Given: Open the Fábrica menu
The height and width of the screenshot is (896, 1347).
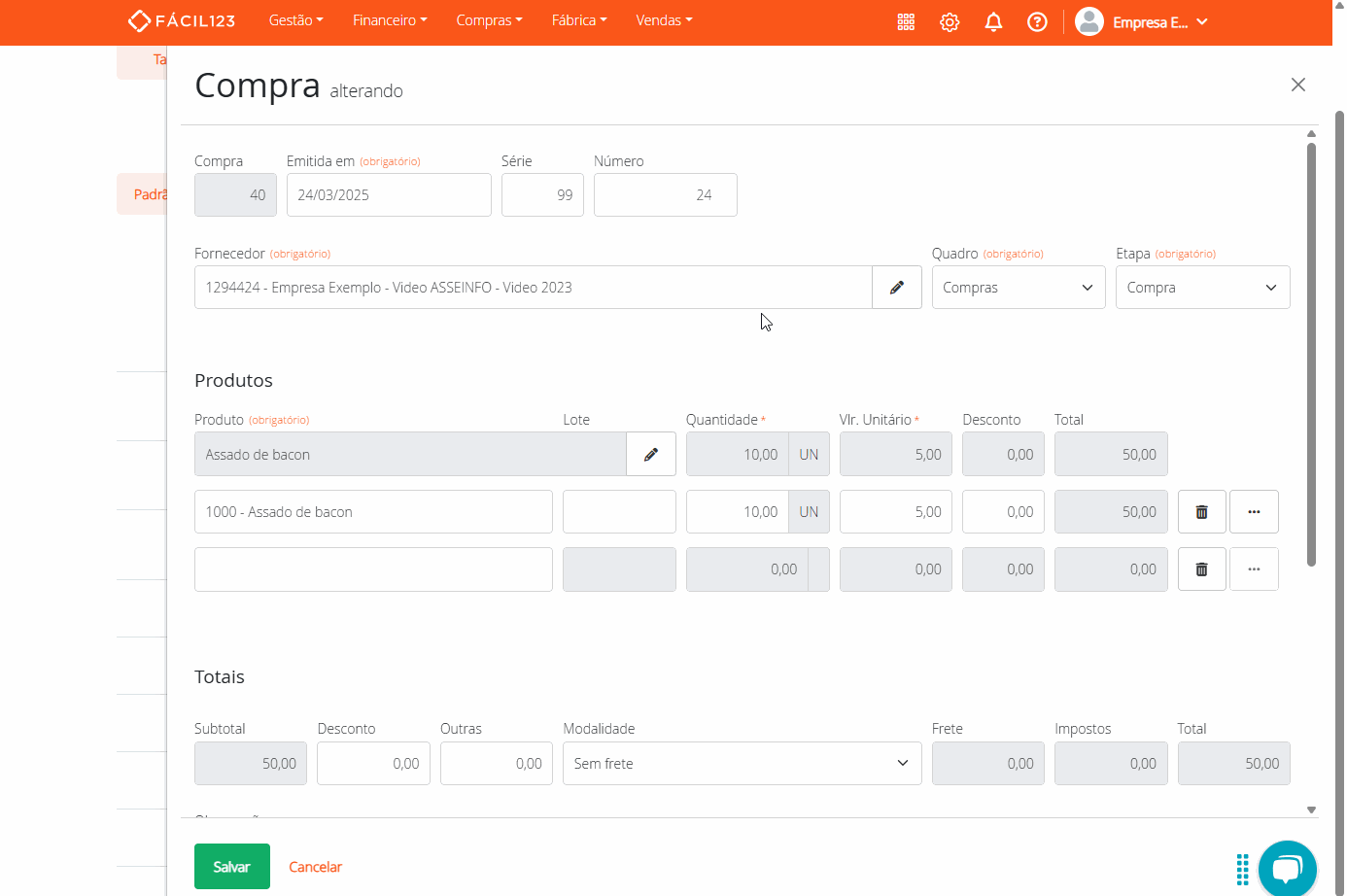Looking at the screenshot, I should pyautogui.click(x=578, y=20).
